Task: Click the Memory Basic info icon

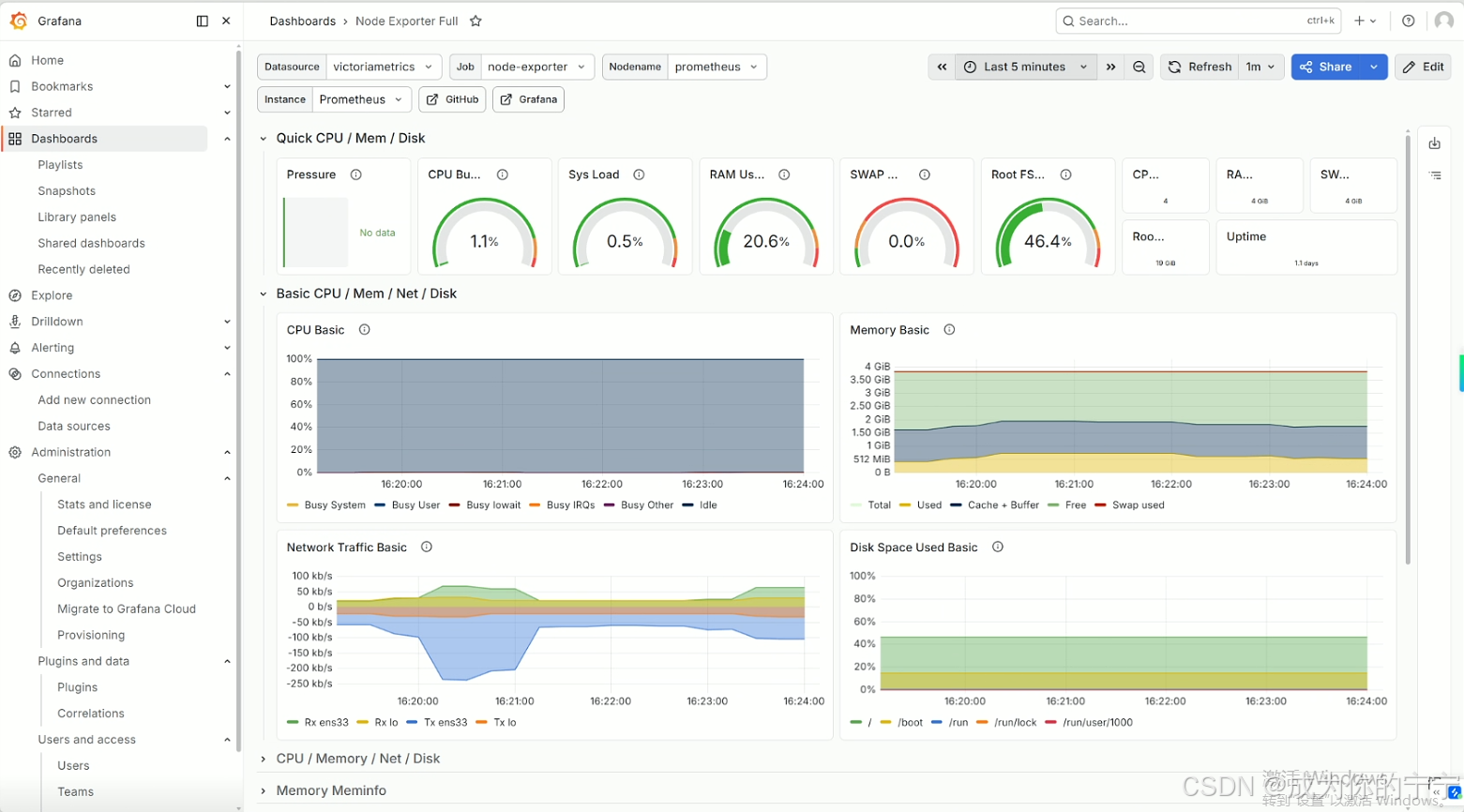Action: (949, 330)
